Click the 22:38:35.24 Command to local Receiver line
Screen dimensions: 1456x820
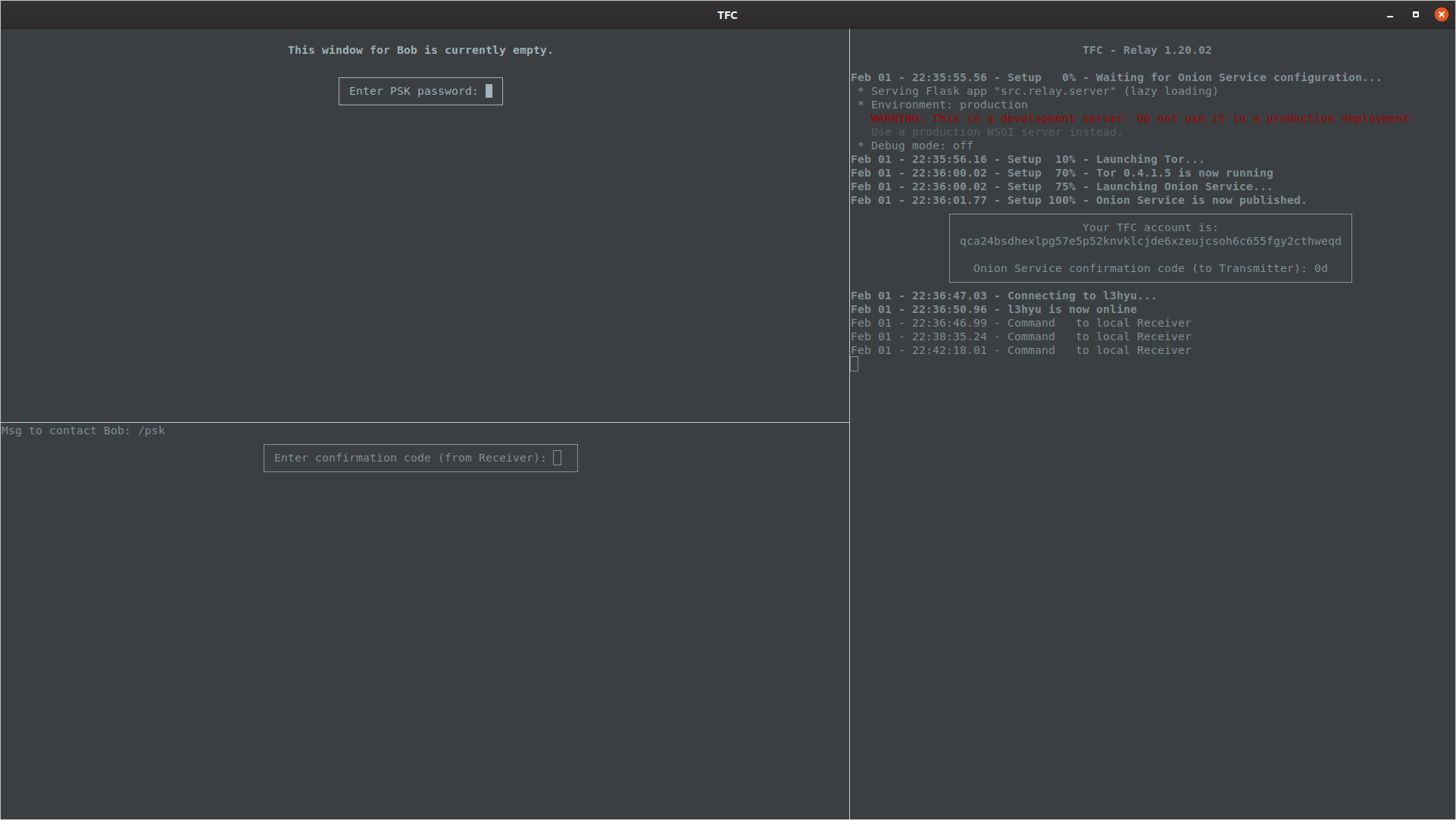(x=1020, y=337)
